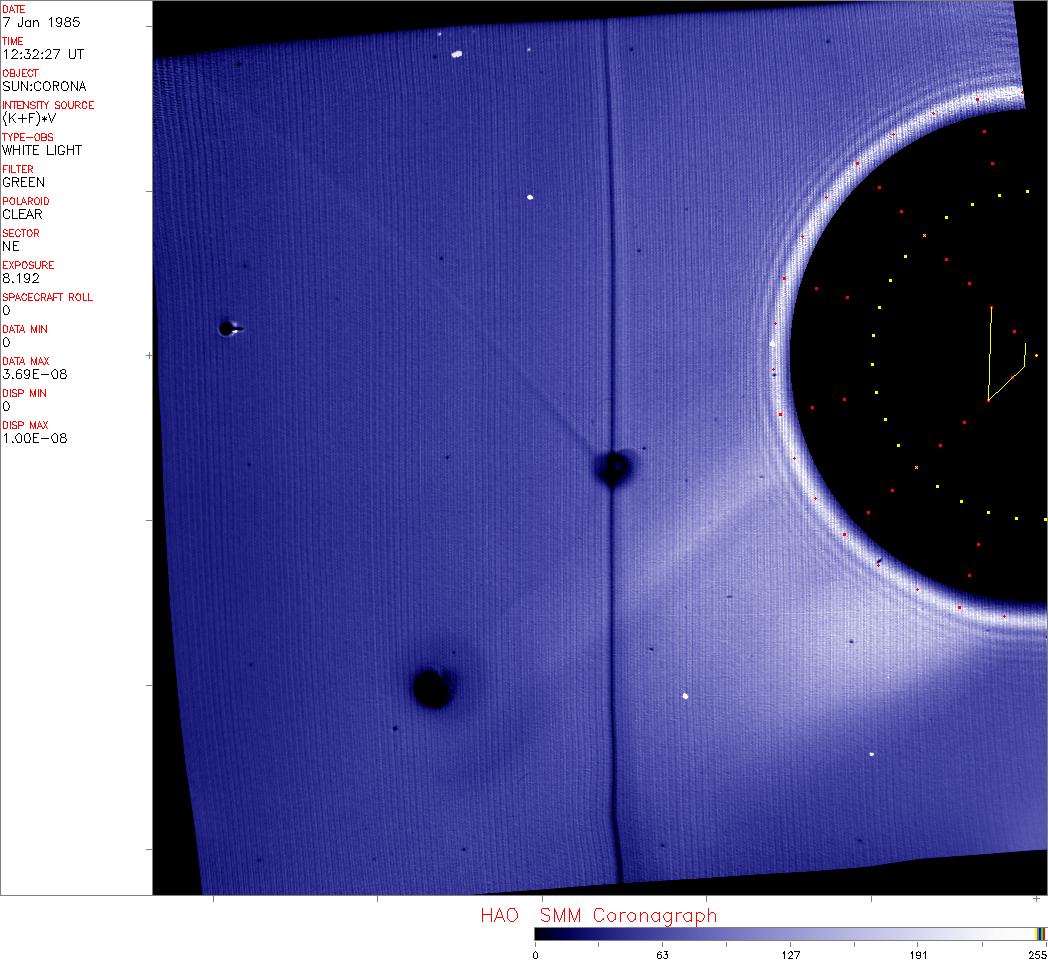The image size is (1048, 960).
Task: Click the 255 label on the color bar
Action: 1037,954
